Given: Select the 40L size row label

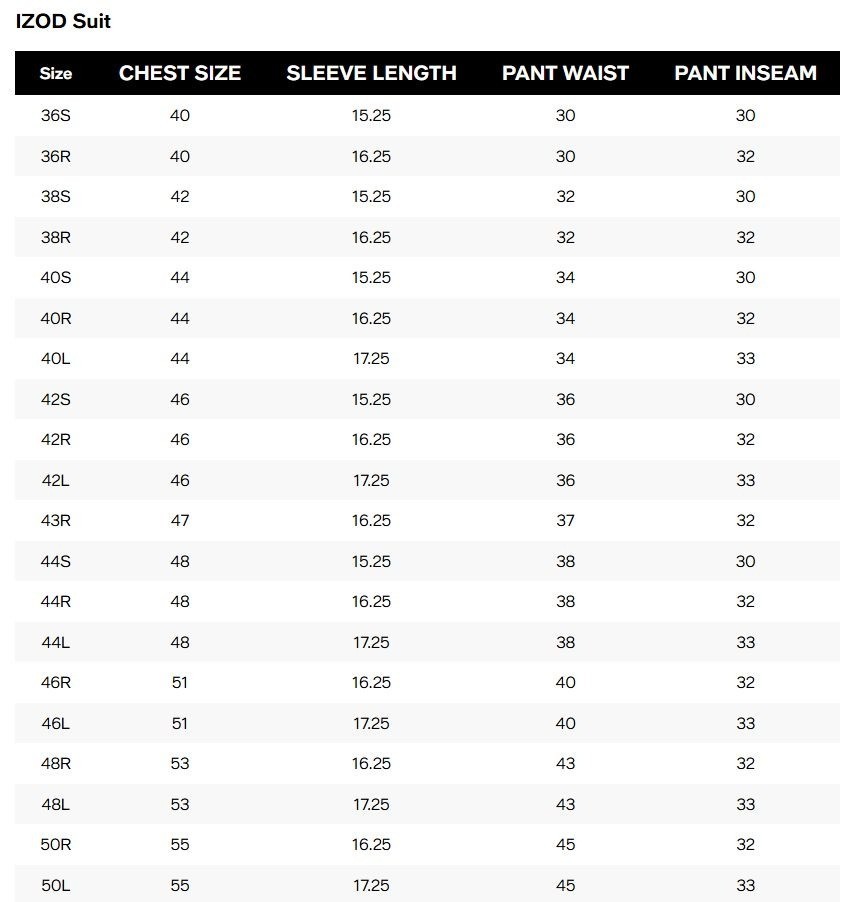Looking at the screenshot, I should 56,359.
